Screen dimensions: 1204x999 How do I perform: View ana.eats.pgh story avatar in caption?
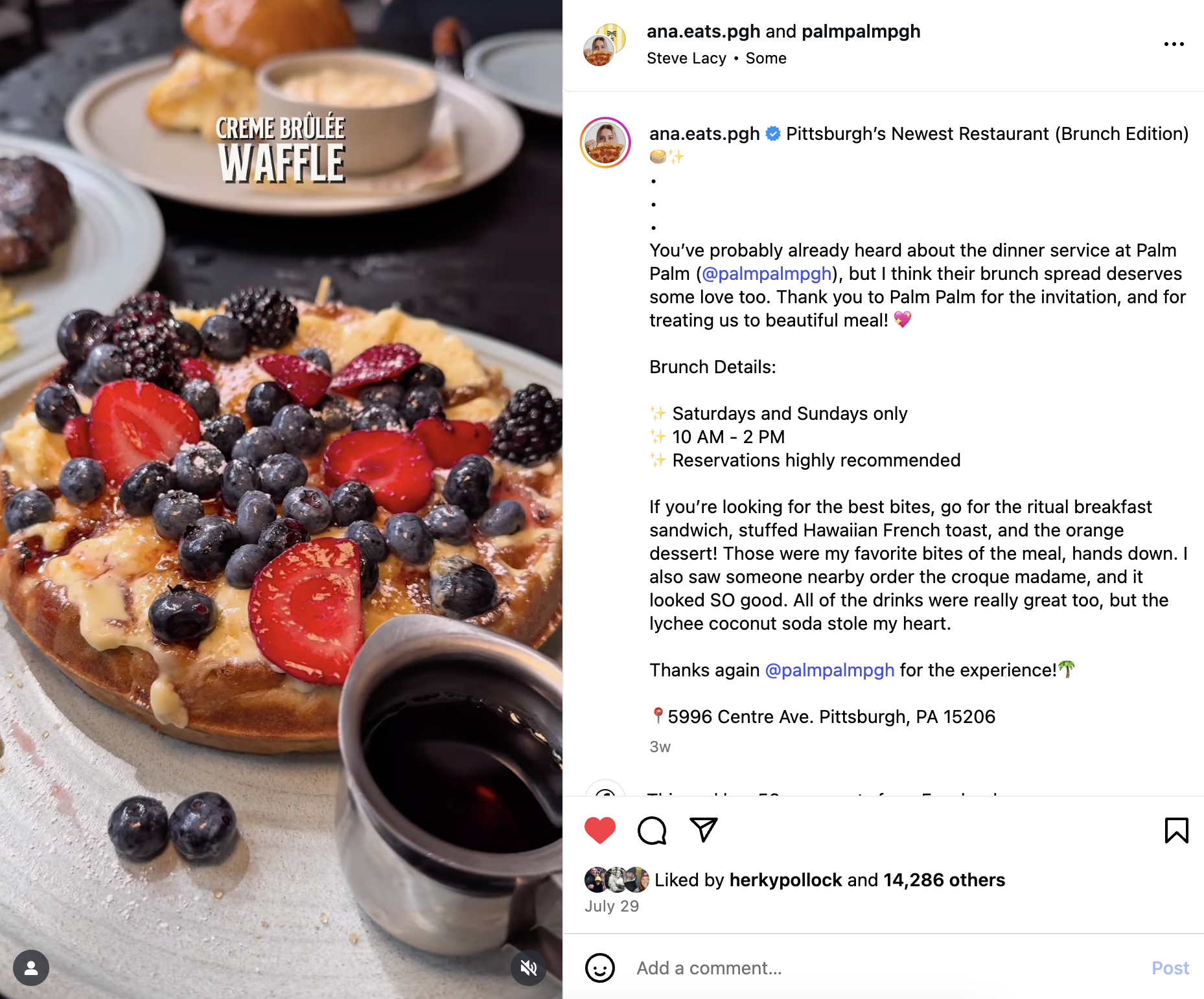[x=605, y=143]
